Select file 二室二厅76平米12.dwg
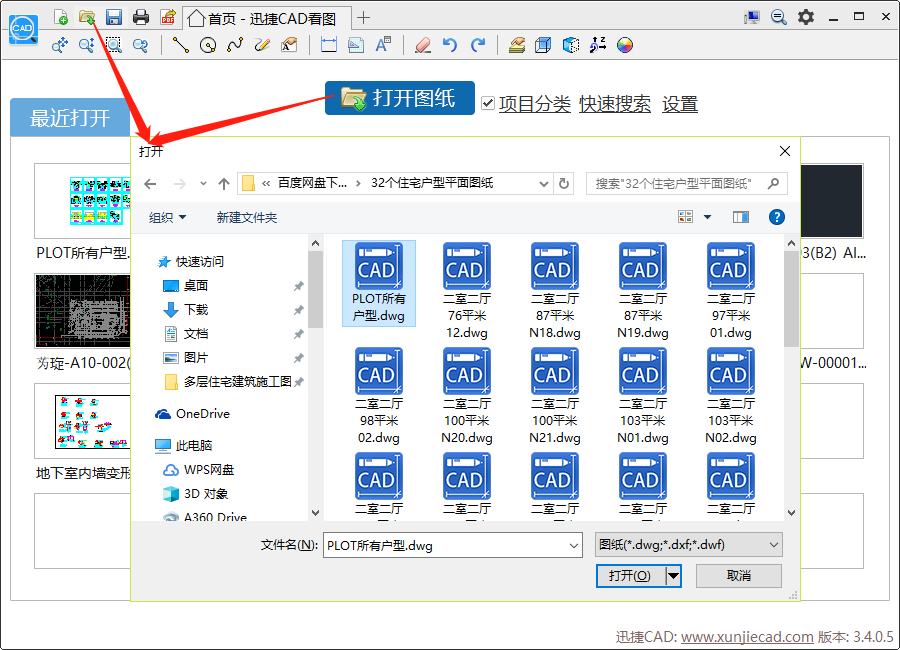 [x=467, y=291]
